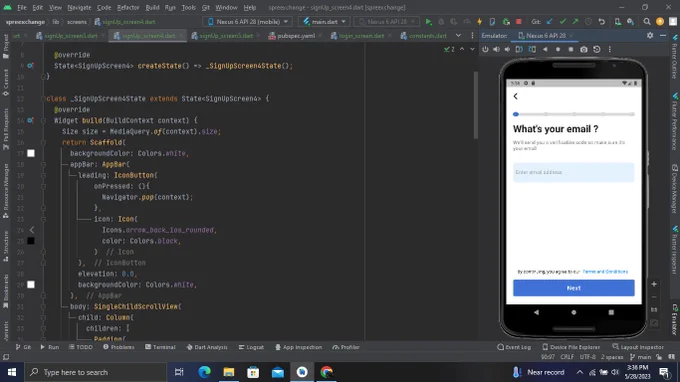Hide the Emulator panel minimize dash
This screenshot has height=382, width=680.
click(663, 36)
